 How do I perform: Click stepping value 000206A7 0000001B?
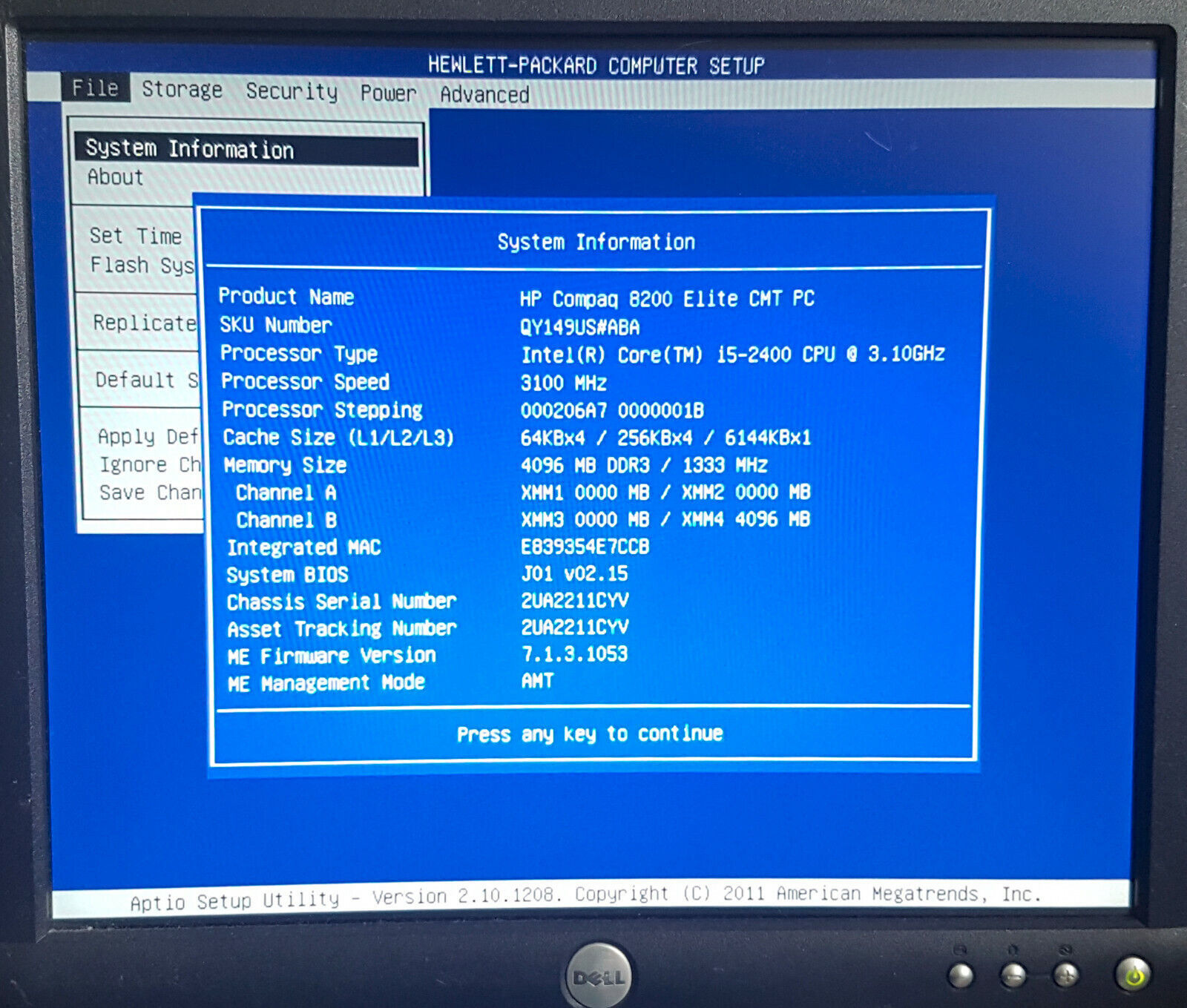(x=612, y=411)
